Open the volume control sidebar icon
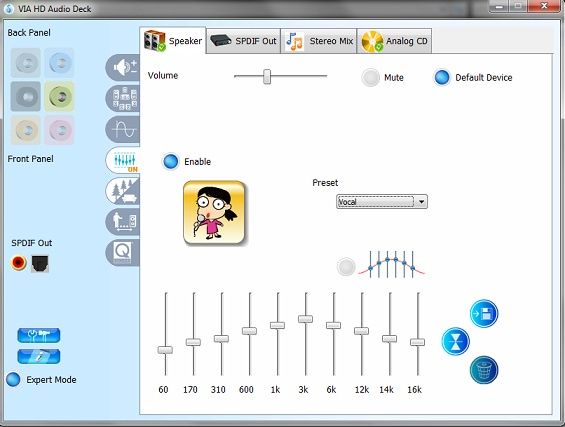Viewport: 565px width, 427px height. pos(123,67)
